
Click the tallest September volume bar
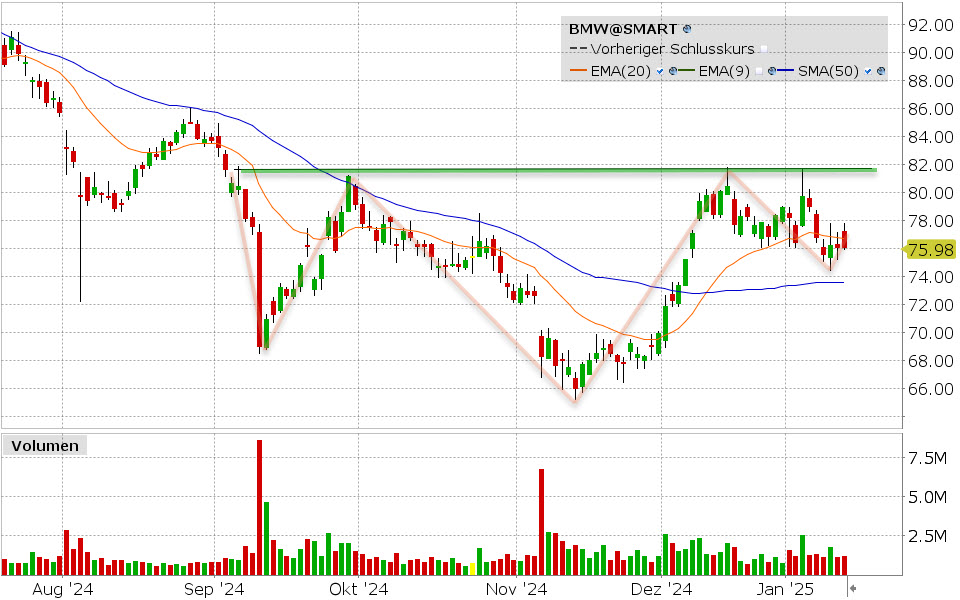point(260,508)
